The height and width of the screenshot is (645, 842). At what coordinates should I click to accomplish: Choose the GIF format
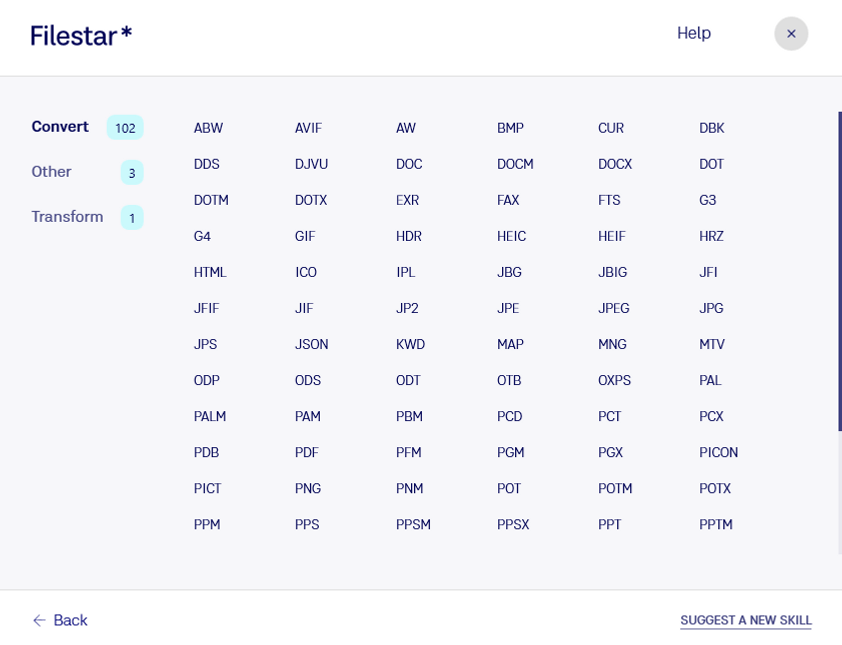(x=305, y=236)
